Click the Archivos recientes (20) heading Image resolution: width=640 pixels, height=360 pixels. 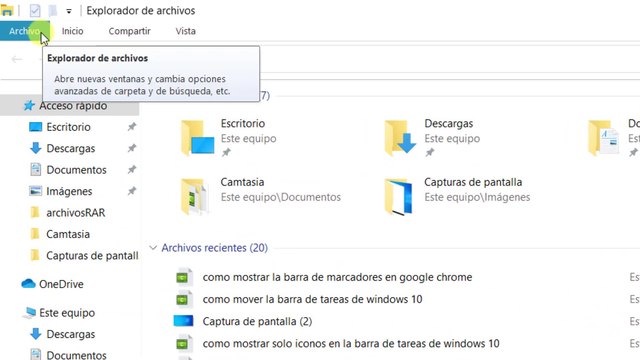pos(215,248)
